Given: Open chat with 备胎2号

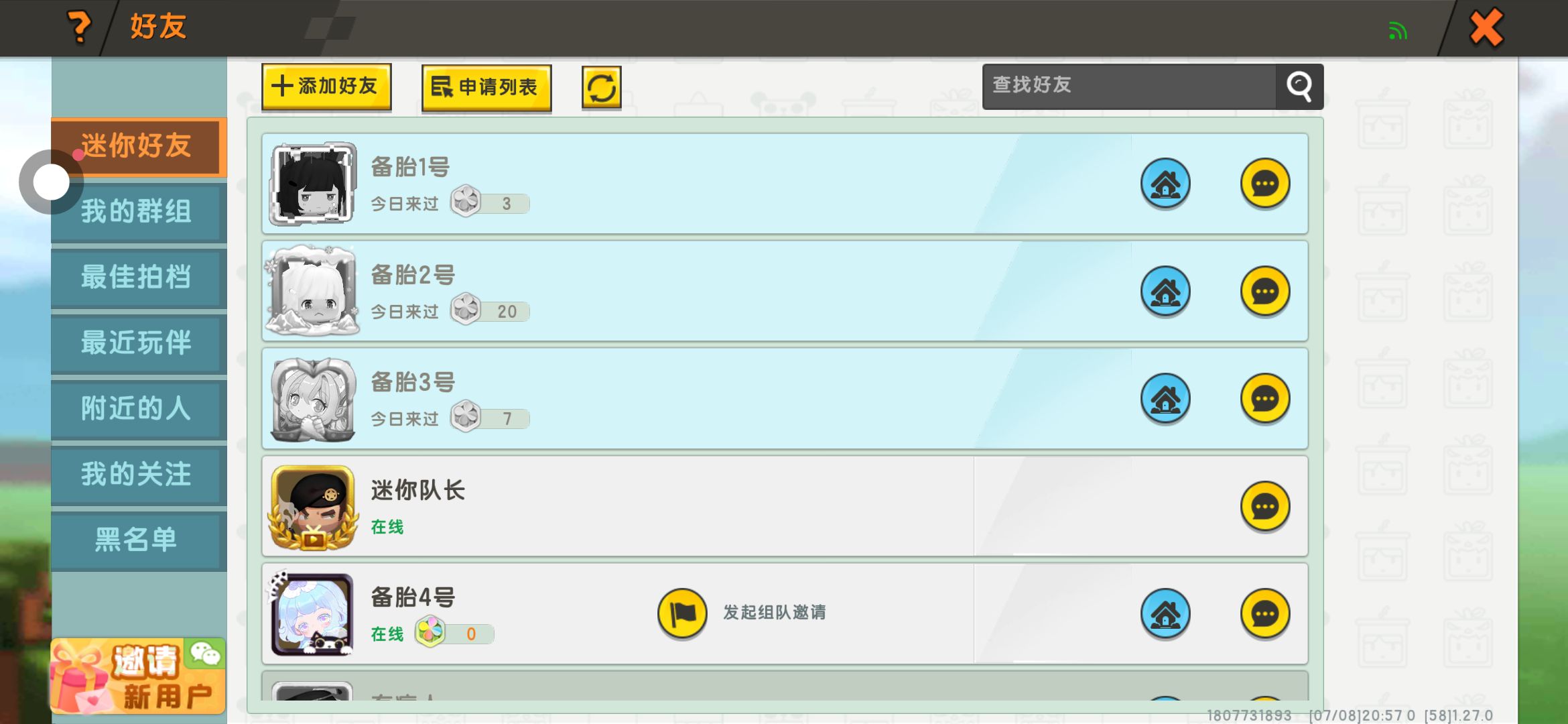Looking at the screenshot, I should [1265, 292].
